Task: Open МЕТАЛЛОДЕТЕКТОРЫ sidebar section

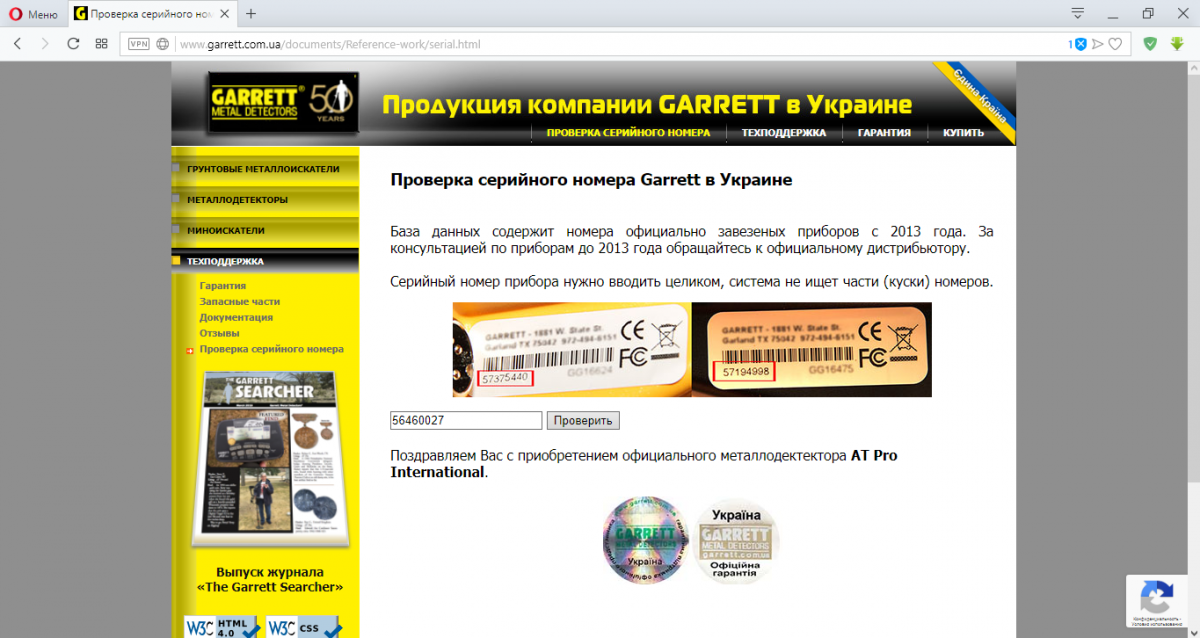Action: pos(265,200)
